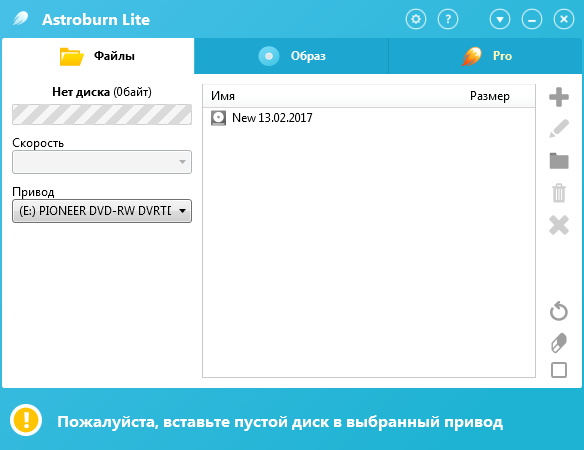Switch to the Файлы tab

pos(98,56)
